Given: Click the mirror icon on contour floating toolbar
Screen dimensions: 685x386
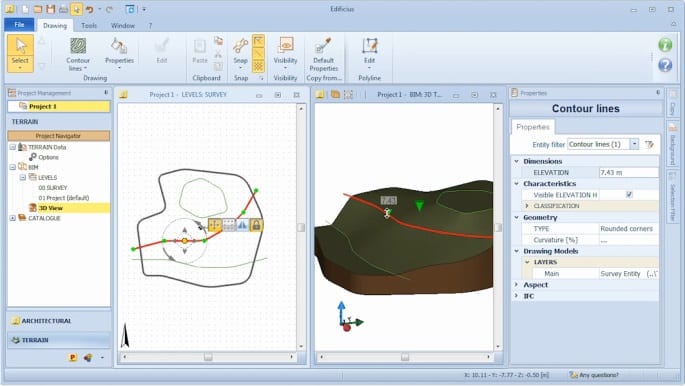Looking at the screenshot, I should [242, 225].
